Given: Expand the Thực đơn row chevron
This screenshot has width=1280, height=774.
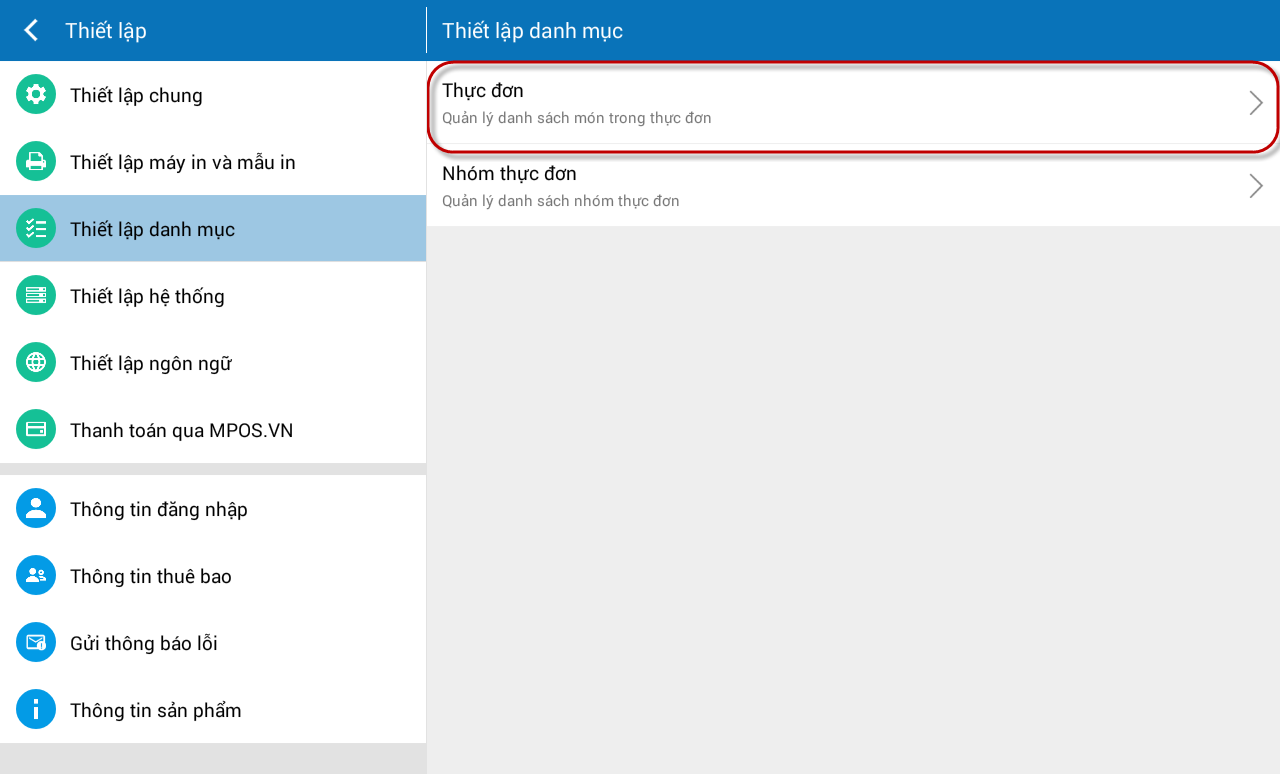Looking at the screenshot, I should point(1256,103).
